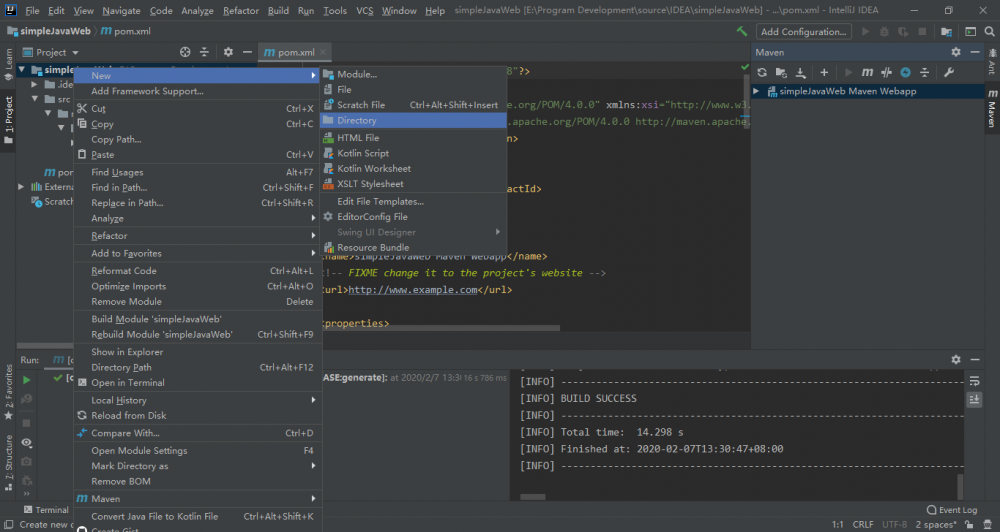The width and height of the screenshot is (1000, 532).
Task: Toggle the eye icon in Run panel
Action: click(26, 442)
